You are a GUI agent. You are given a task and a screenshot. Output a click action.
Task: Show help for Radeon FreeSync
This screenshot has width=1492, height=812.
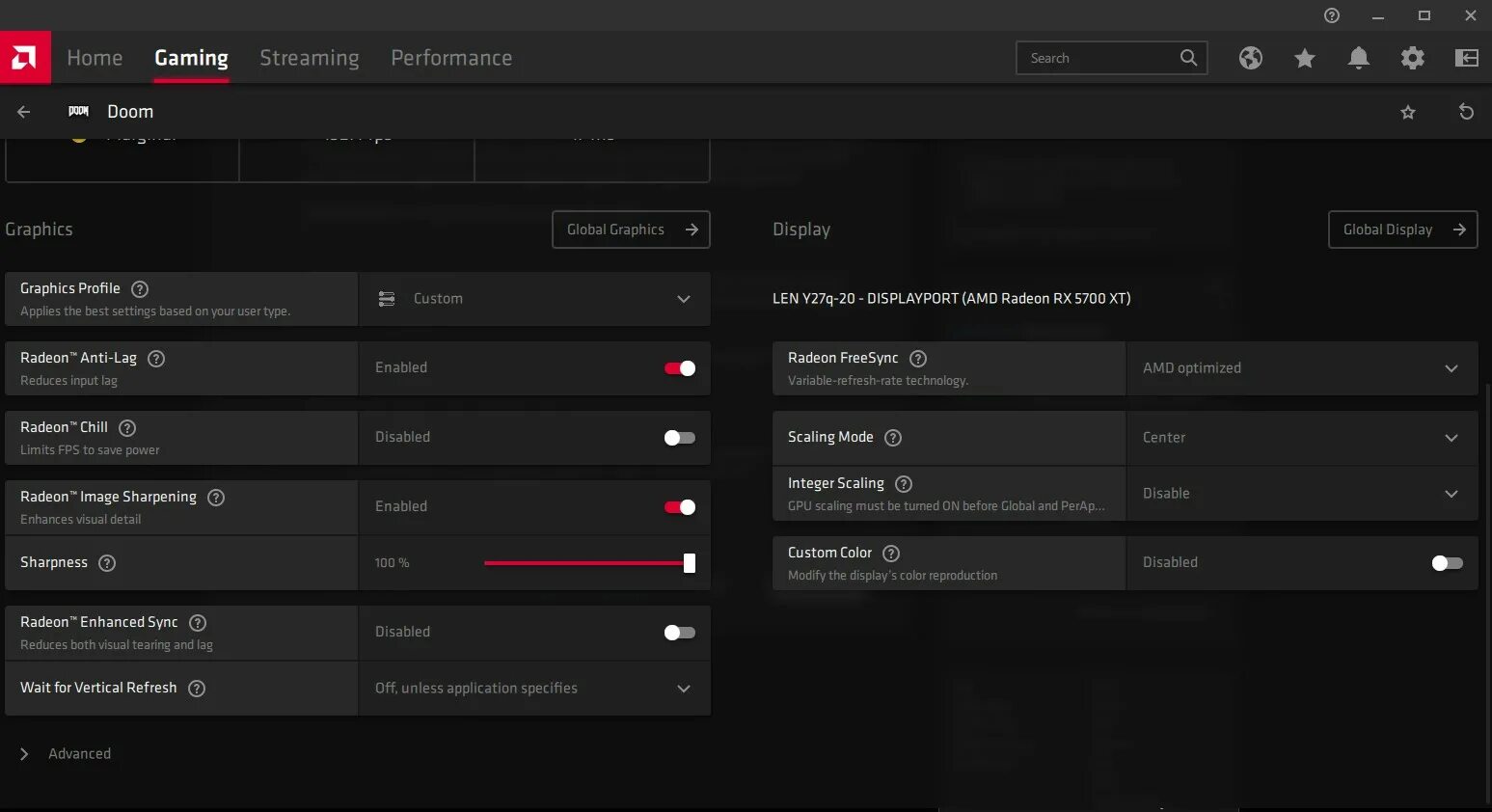pos(918,359)
